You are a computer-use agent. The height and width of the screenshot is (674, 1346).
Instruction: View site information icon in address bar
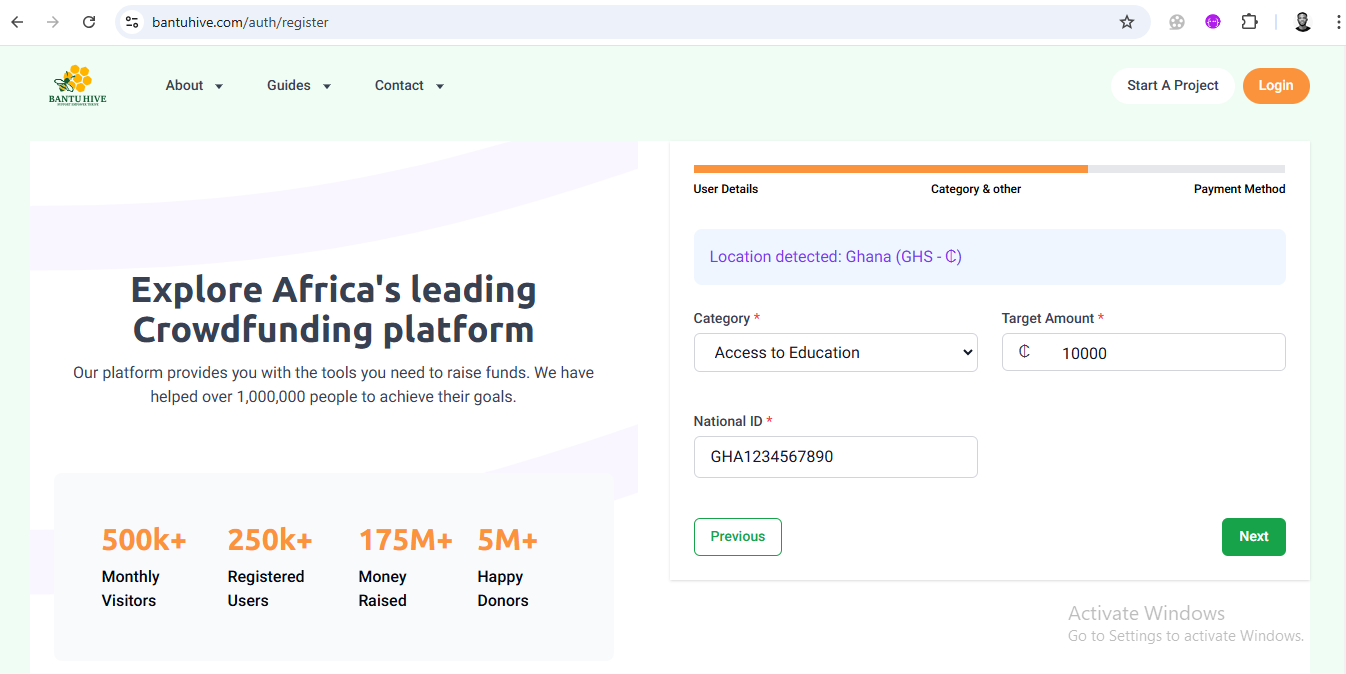132,22
